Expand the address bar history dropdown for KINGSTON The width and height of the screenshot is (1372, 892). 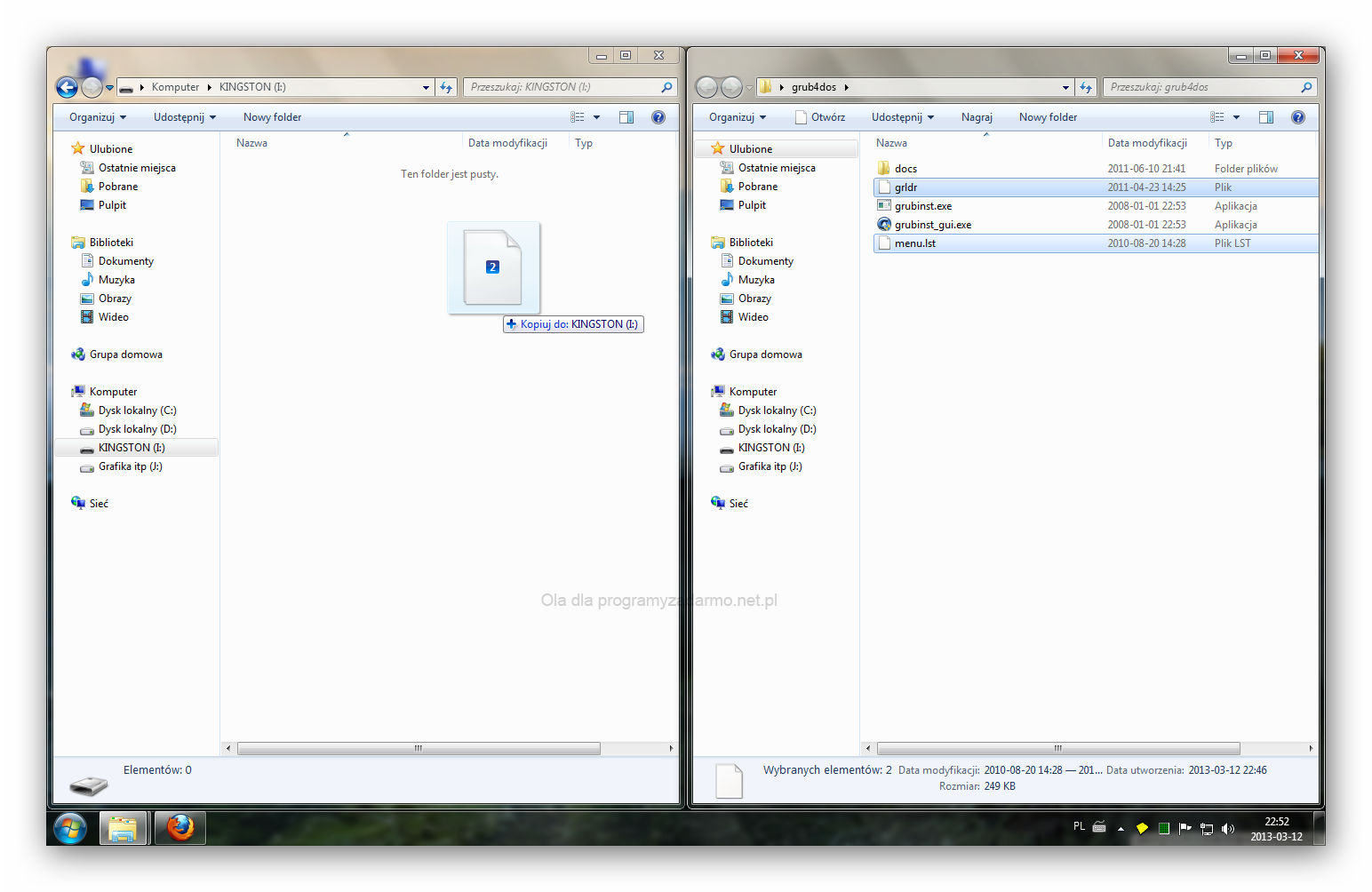coord(426,87)
